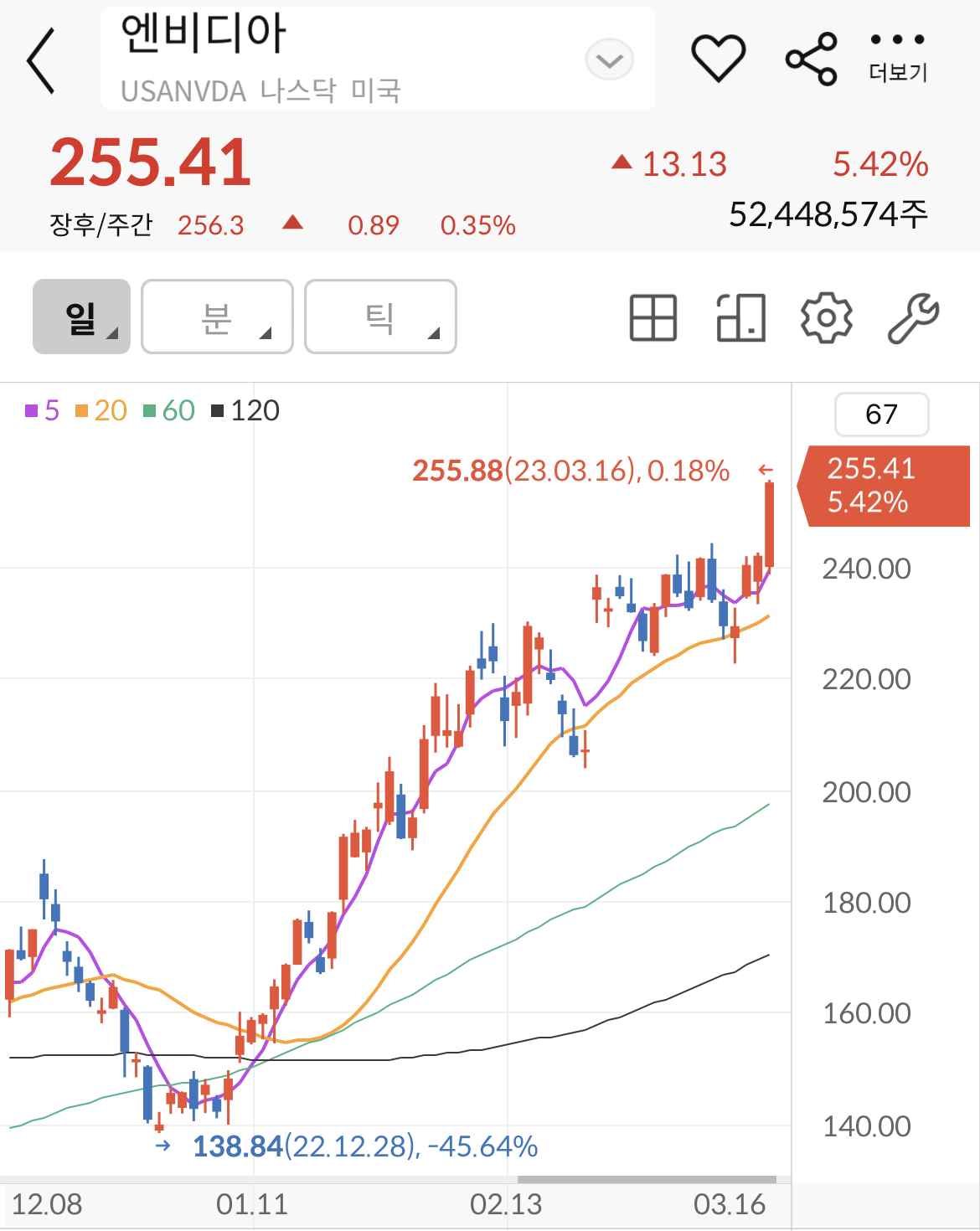This screenshot has height=1231, width=980.
Task: Click the candle count field showing 67
Action: [881, 414]
